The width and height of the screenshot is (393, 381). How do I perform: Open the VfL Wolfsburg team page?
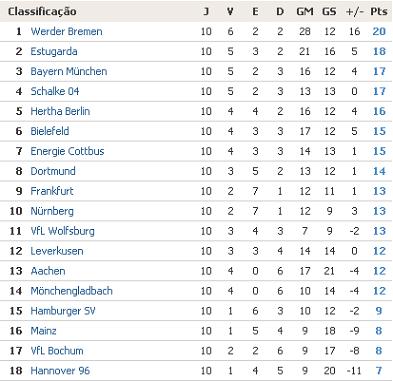coord(62,231)
